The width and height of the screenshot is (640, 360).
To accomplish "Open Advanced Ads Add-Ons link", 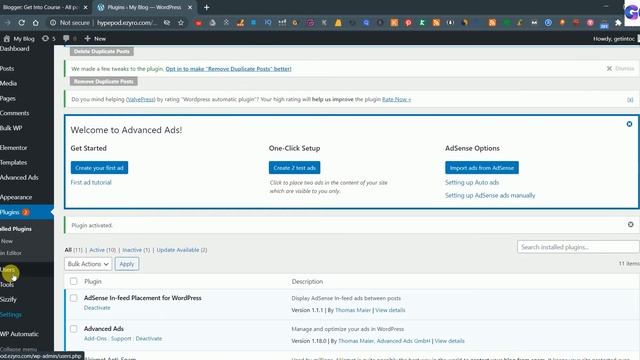I will pyautogui.click(x=95, y=339).
